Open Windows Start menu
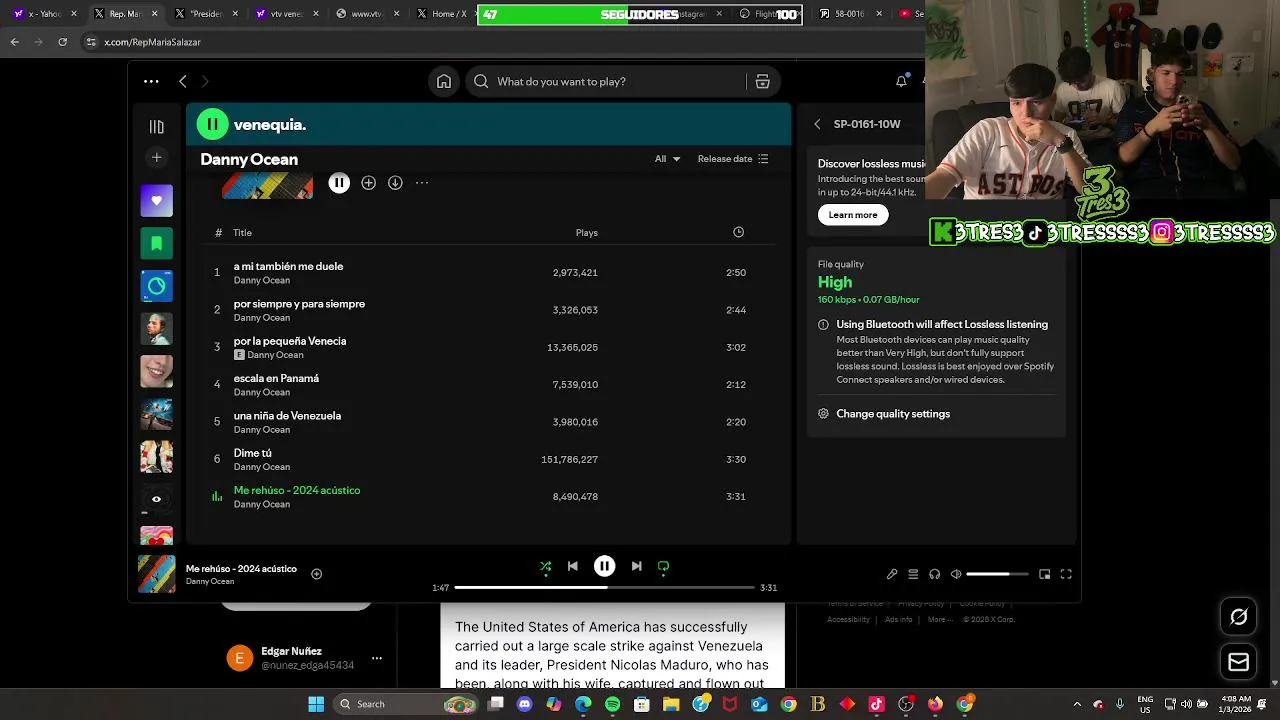 pos(316,704)
